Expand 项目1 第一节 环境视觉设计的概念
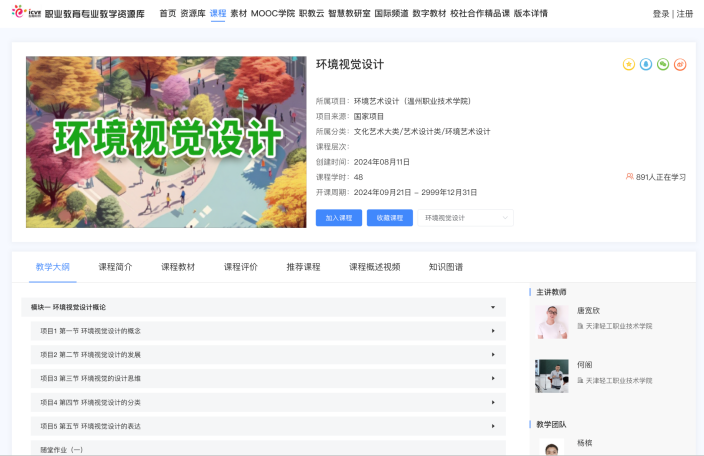The height and width of the screenshot is (456, 704). click(492, 330)
